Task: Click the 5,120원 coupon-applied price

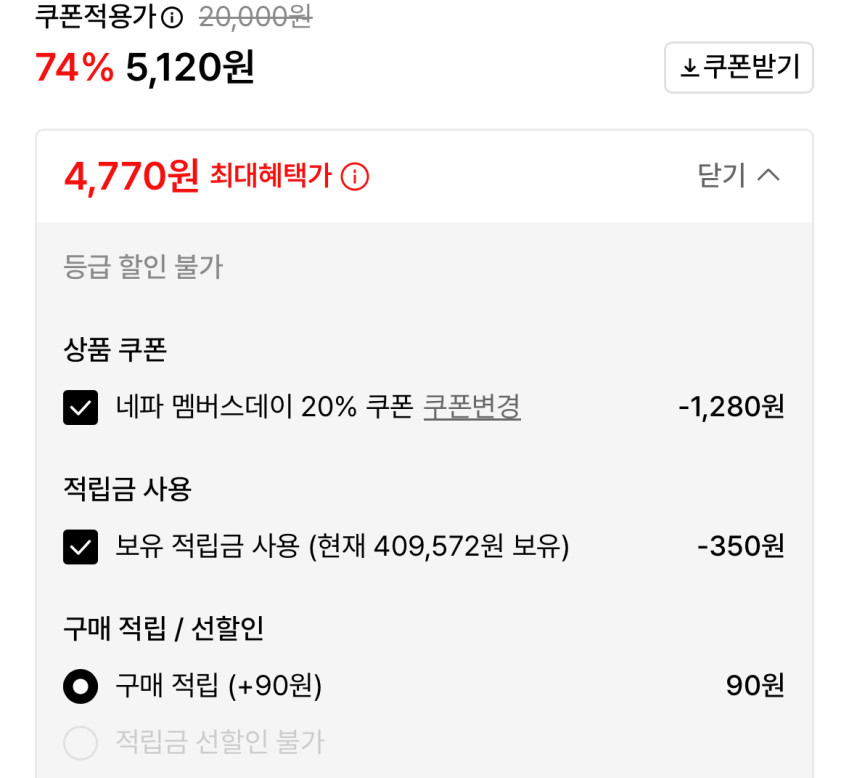Action: point(190,68)
